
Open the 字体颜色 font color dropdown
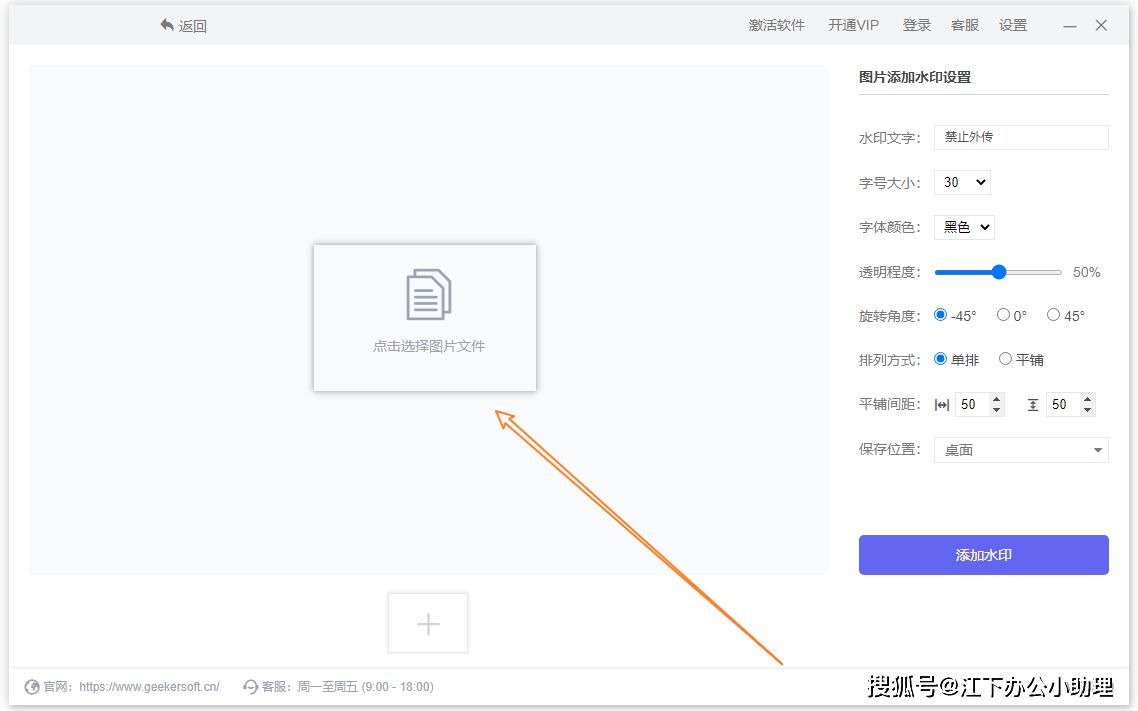(963, 227)
